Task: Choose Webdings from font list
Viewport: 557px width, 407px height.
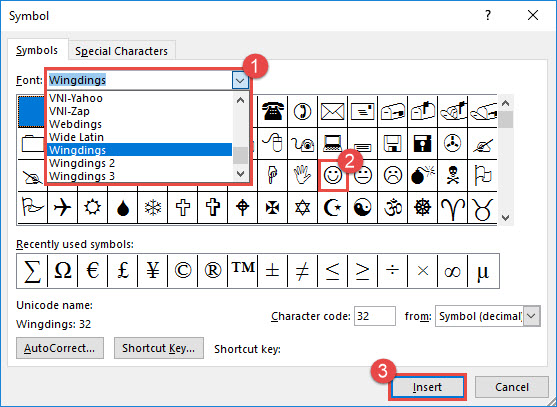Action: click(140, 124)
